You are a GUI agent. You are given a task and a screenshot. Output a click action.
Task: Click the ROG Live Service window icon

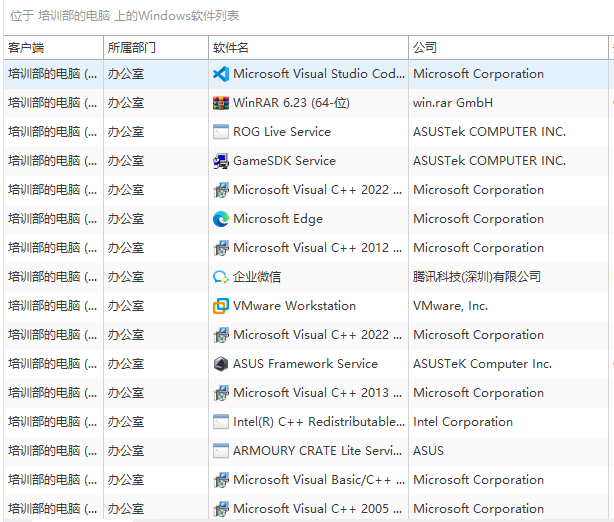pos(221,132)
